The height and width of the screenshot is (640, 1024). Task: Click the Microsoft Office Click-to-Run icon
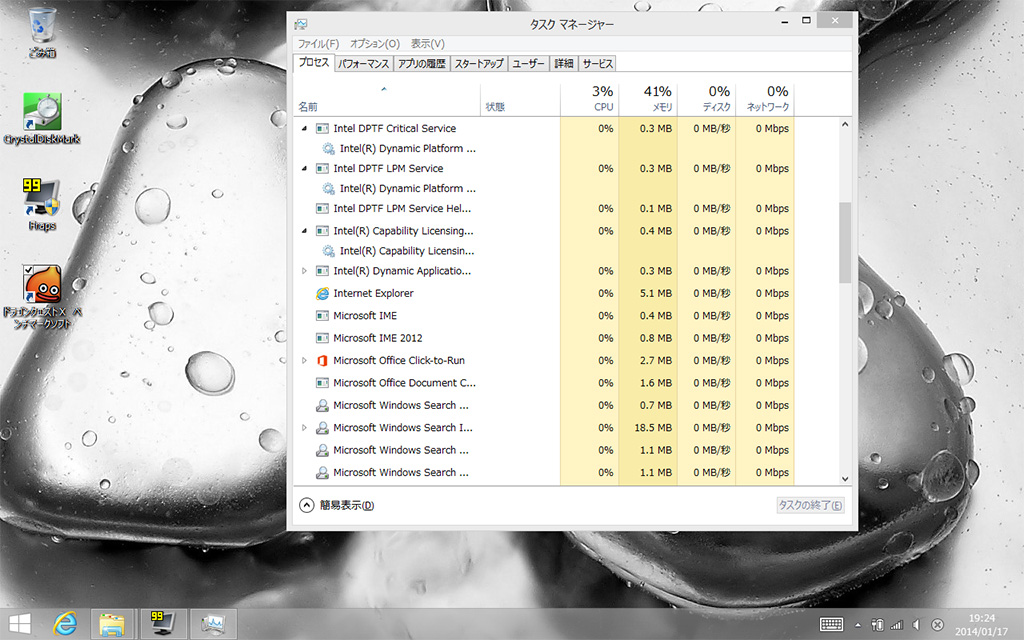[322, 360]
